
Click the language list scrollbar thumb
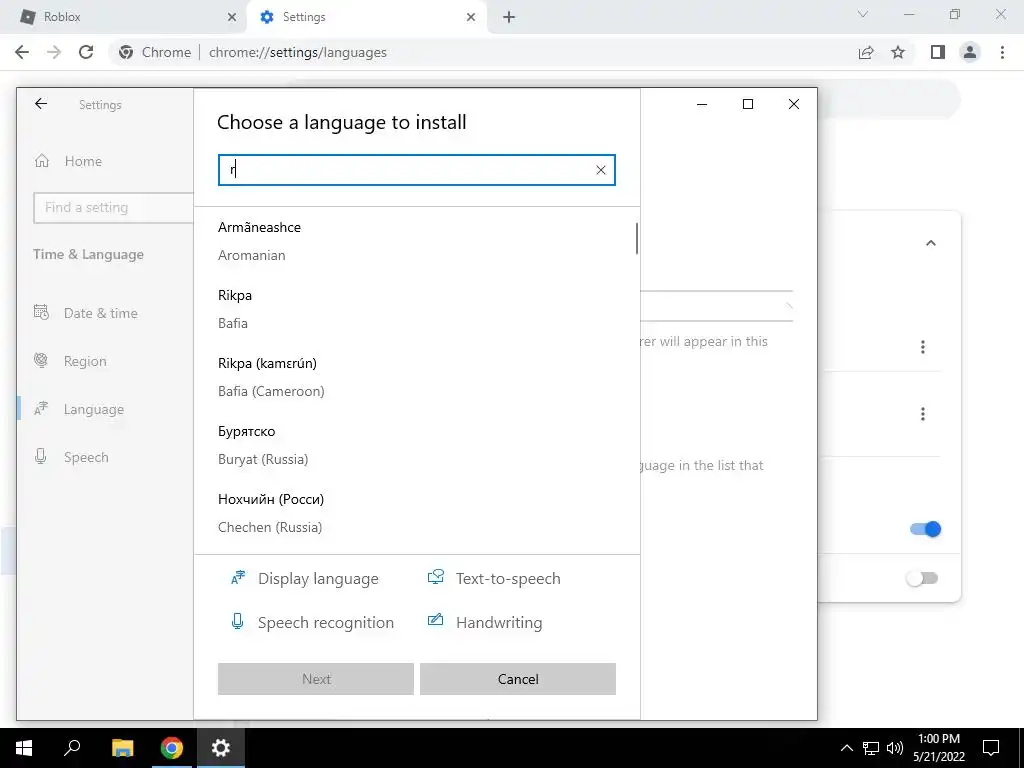point(637,238)
